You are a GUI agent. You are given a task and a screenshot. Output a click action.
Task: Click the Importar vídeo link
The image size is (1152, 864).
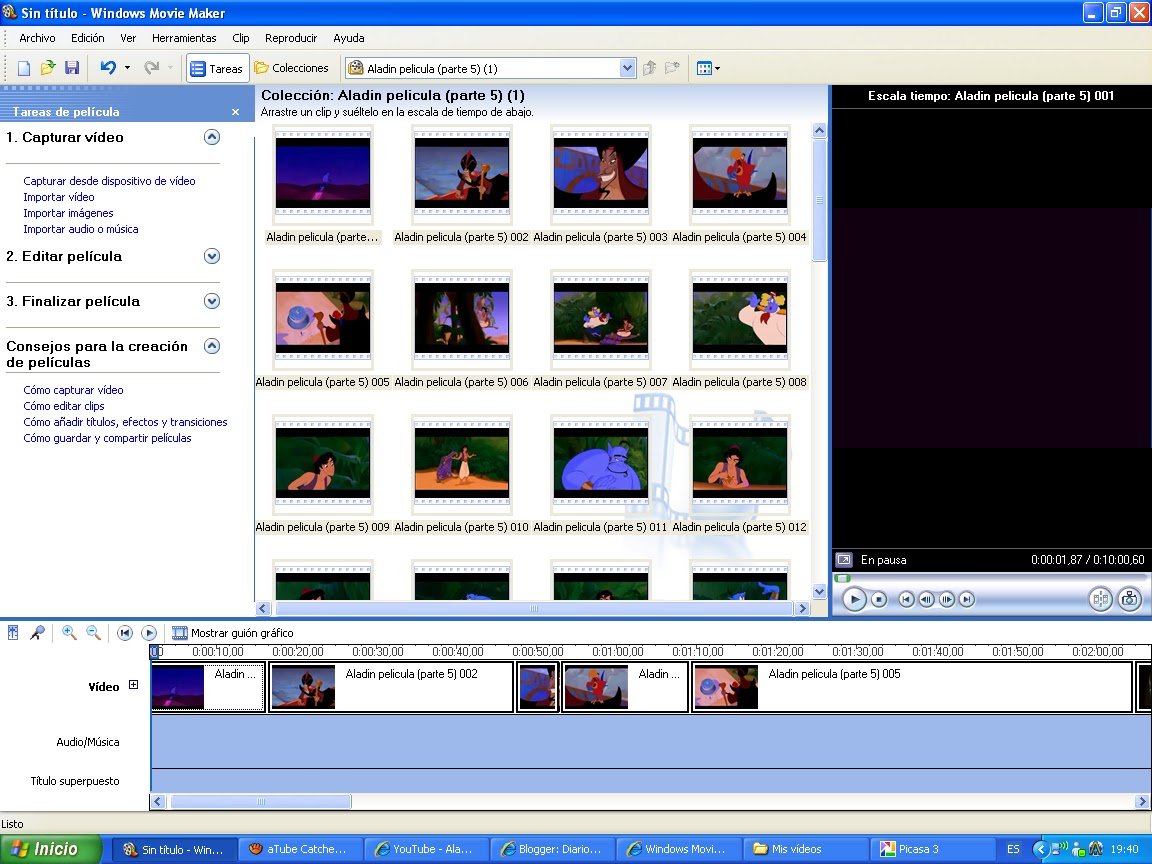(x=59, y=197)
